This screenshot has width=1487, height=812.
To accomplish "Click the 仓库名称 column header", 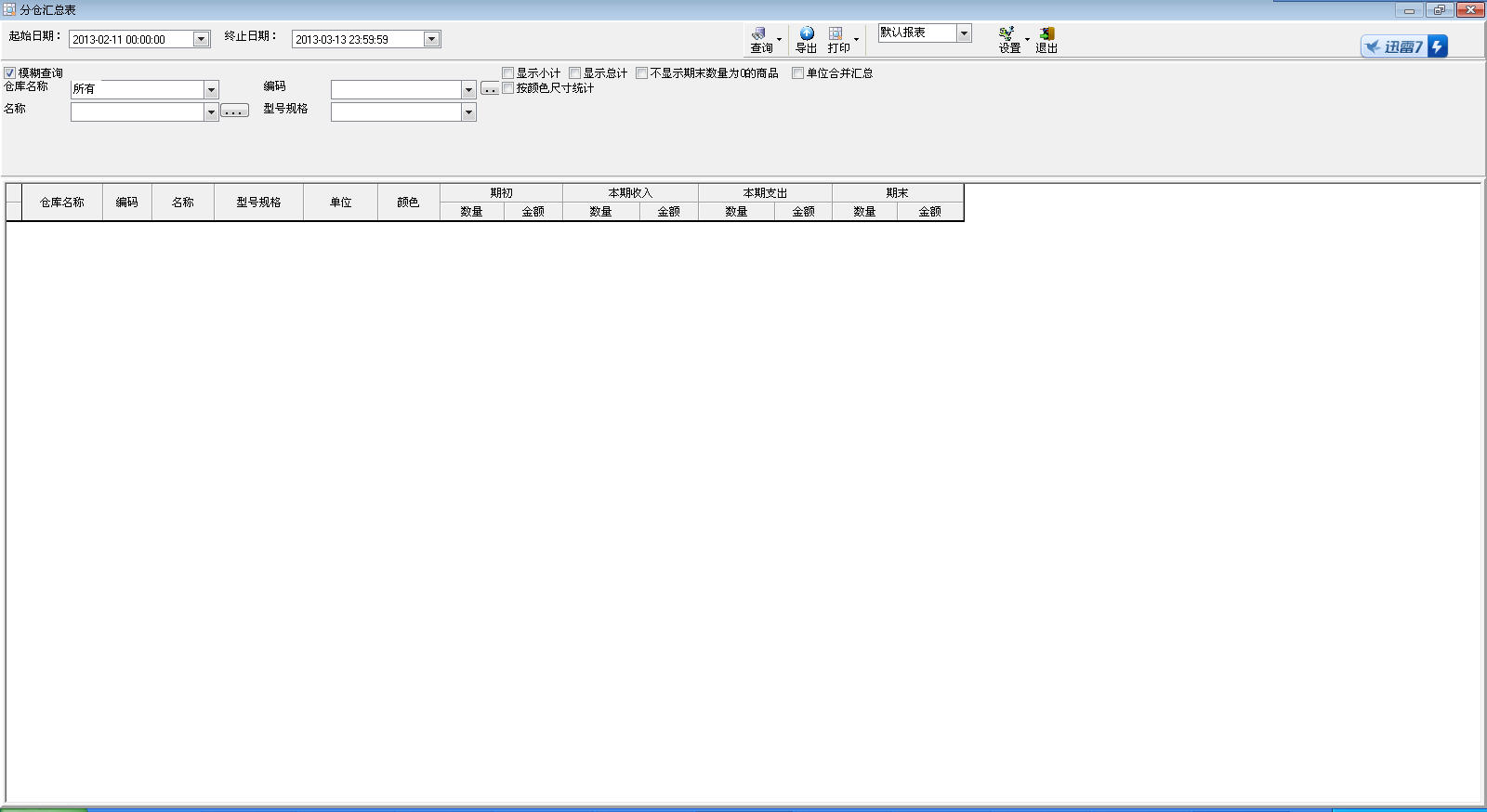I will tap(62, 202).
